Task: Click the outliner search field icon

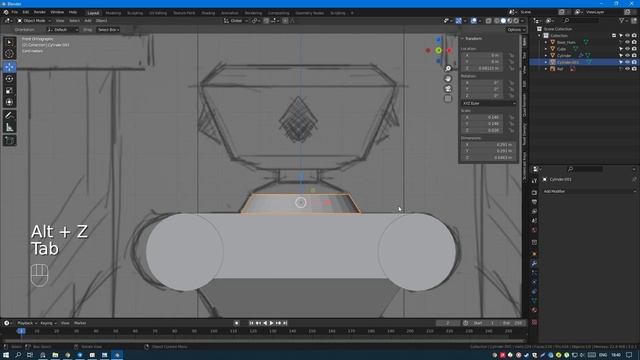Action: (x=567, y=20)
